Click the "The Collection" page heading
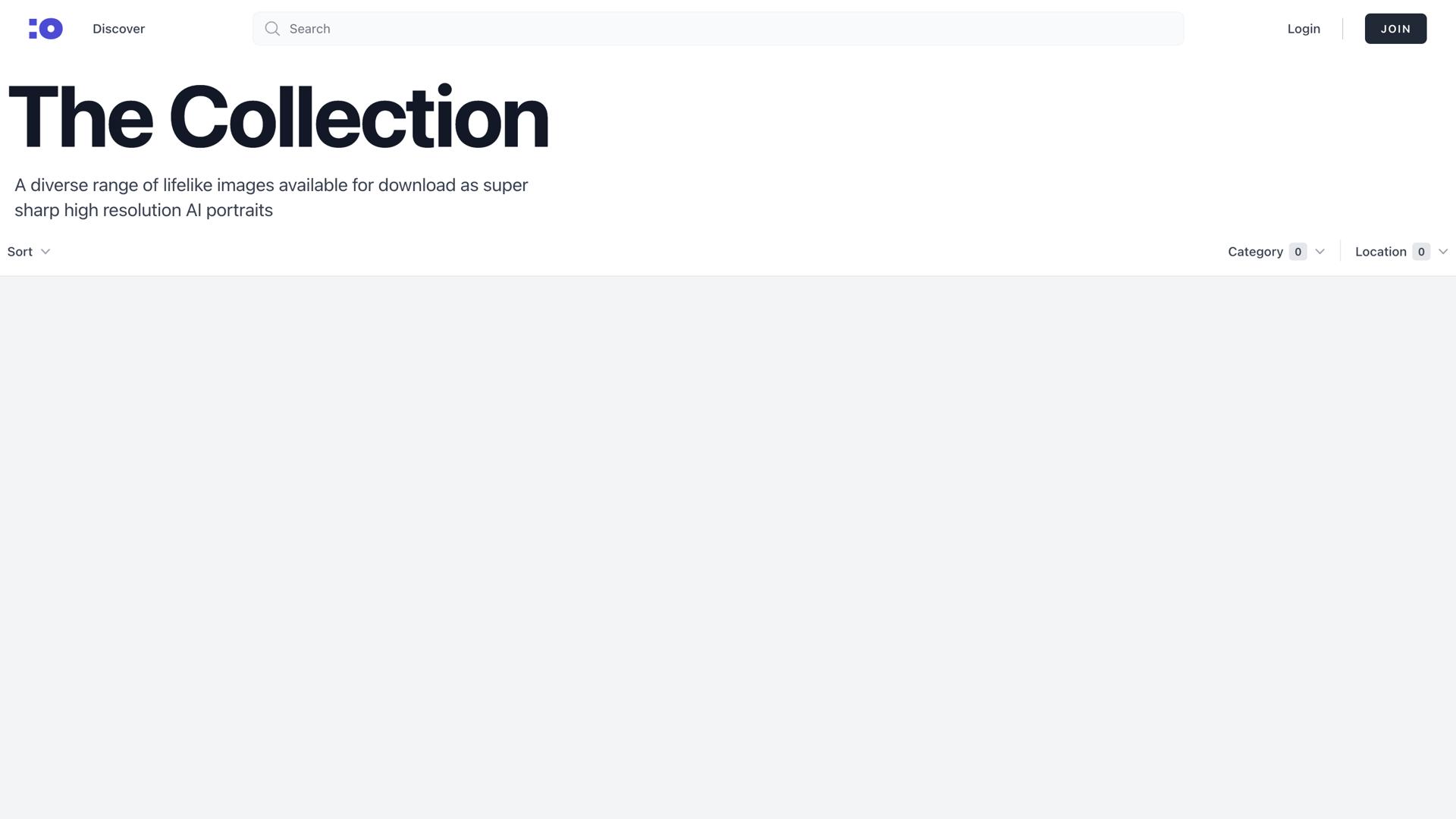Image resolution: width=1456 pixels, height=819 pixels. [278, 118]
